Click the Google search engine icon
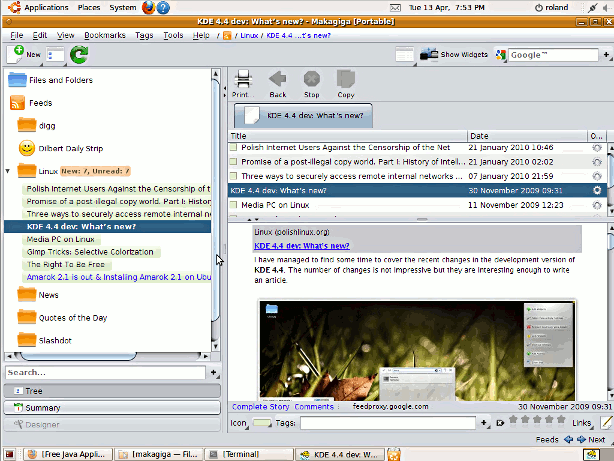Image resolution: width=614 pixels, height=461 pixels. (500, 55)
